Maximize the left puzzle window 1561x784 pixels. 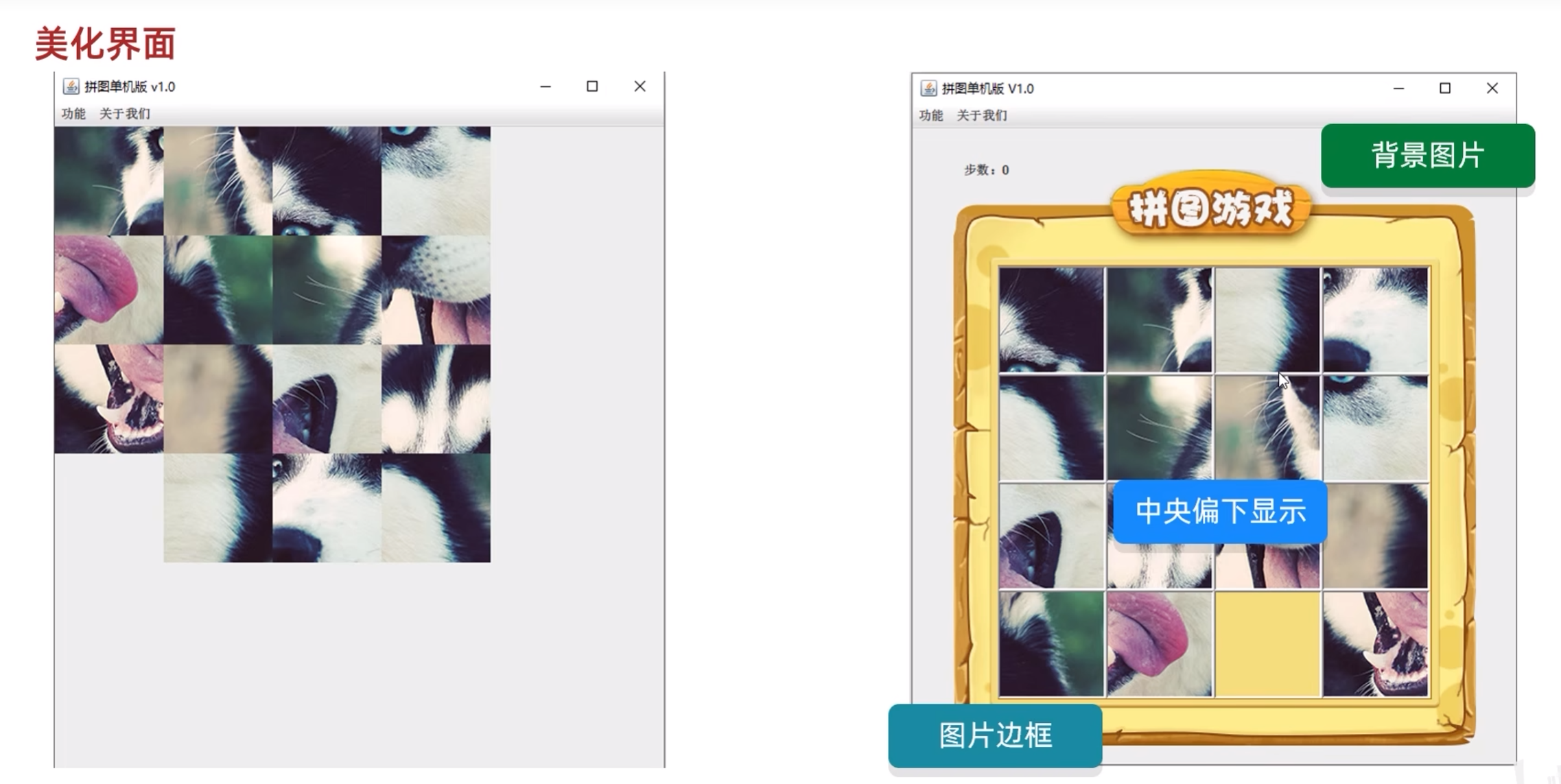point(592,86)
